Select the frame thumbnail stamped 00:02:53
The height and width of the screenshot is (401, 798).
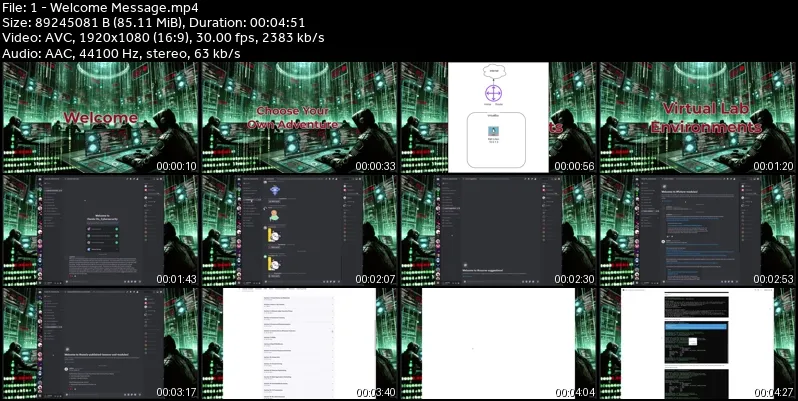point(698,231)
